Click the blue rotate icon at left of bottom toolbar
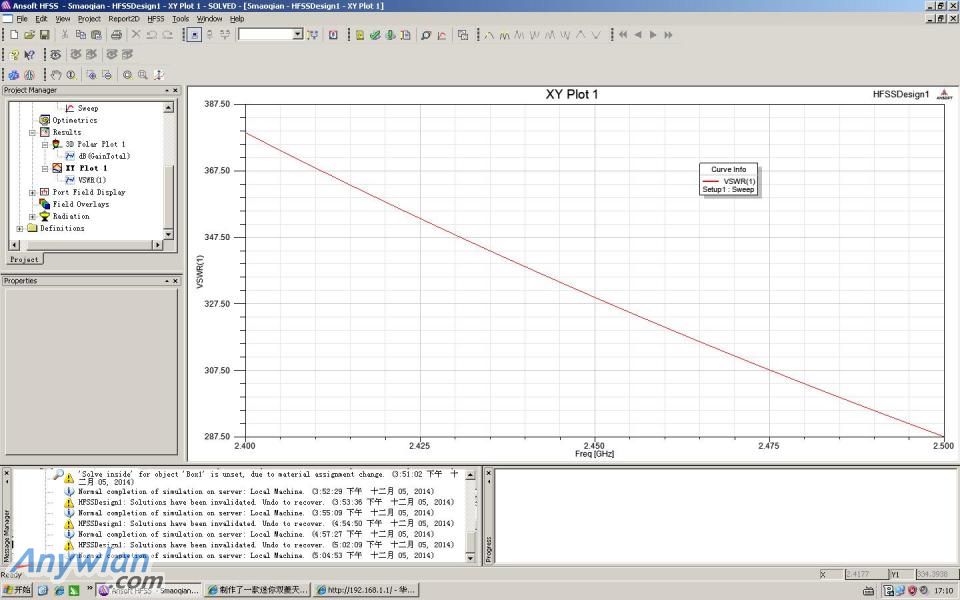Image resolution: width=960 pixels, height=600 pixels. (13, 75)
